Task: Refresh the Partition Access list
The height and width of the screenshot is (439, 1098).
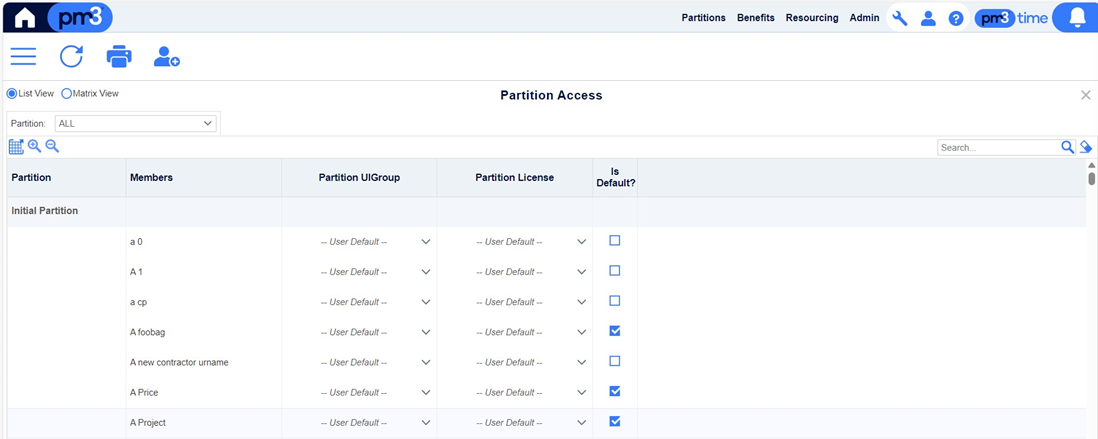Action: coord(71,57)
